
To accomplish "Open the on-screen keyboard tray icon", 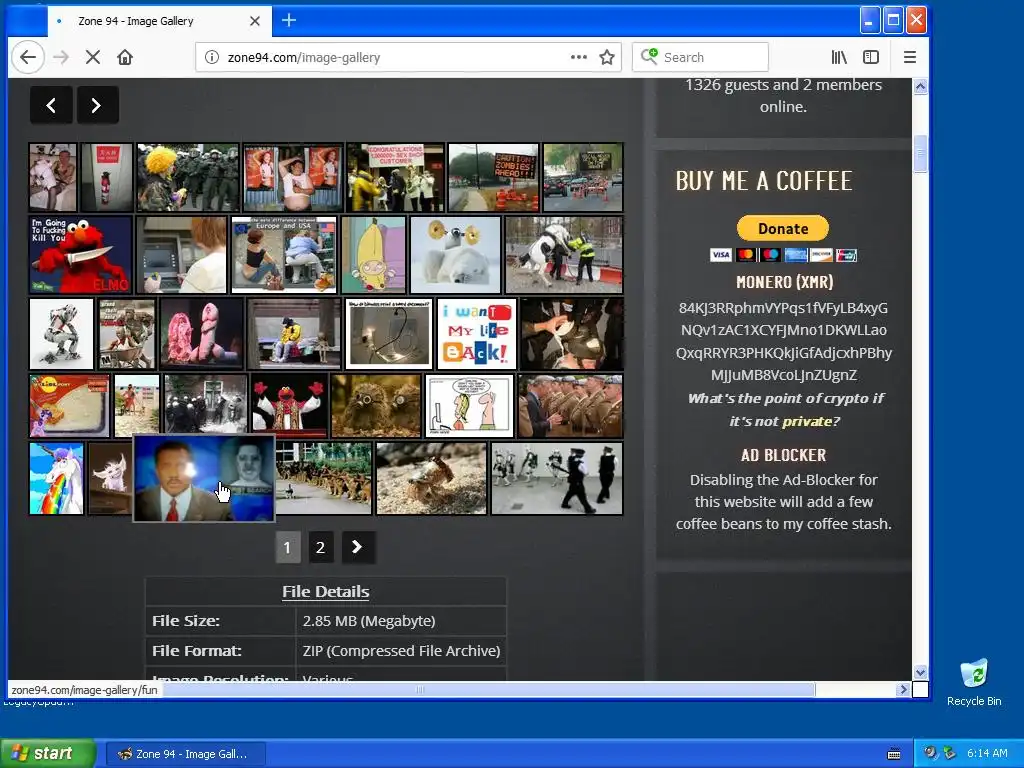I will (894, 754).
